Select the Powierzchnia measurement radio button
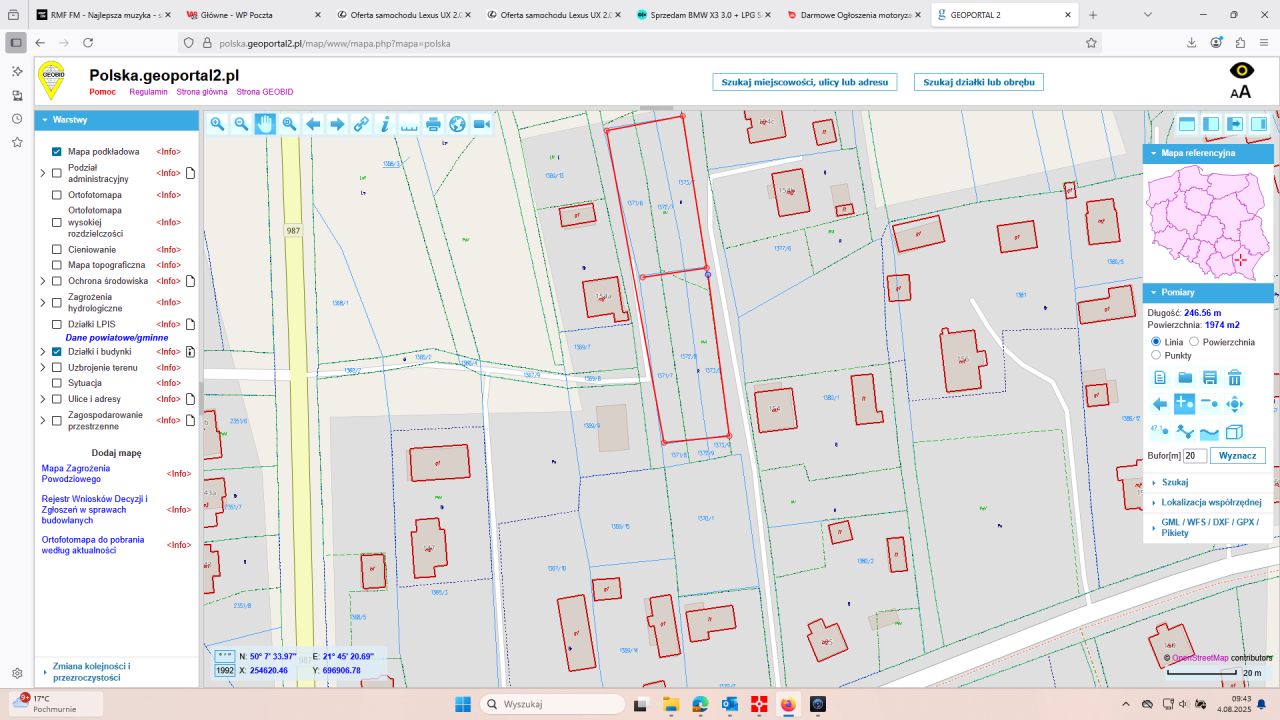Image resolution: width=1280 pixels, height=720 pixels. pos(1194,342)
